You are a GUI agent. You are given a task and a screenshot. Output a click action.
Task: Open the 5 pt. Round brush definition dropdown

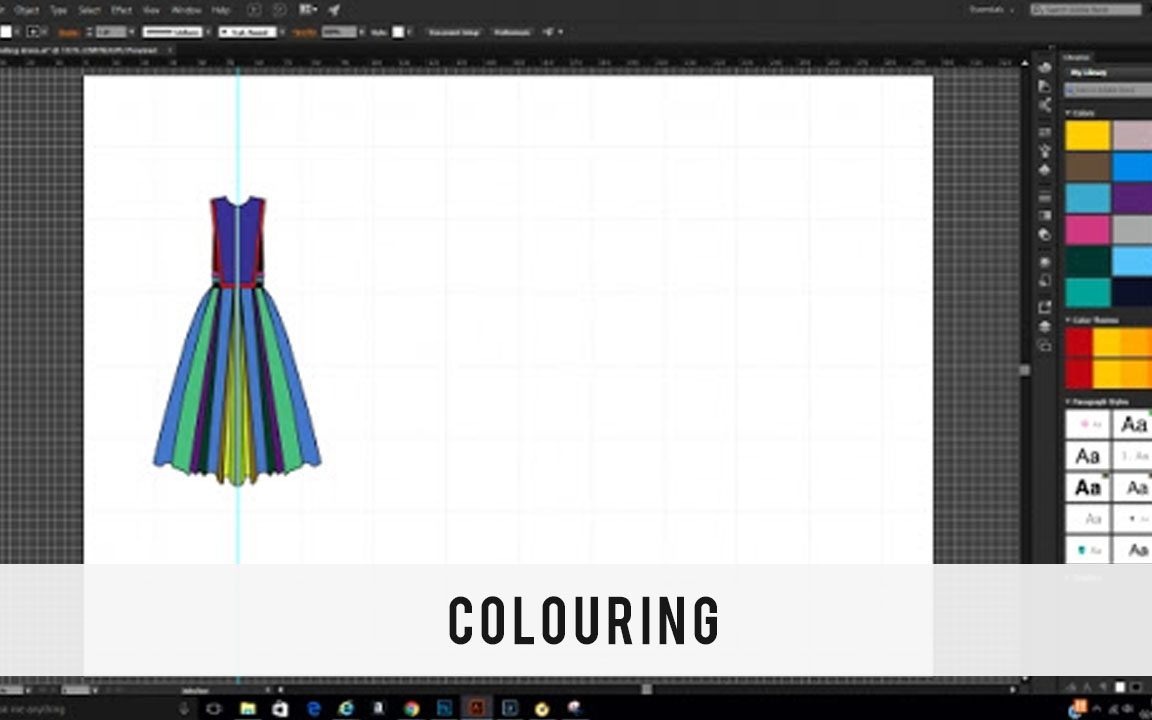(281, 32)
